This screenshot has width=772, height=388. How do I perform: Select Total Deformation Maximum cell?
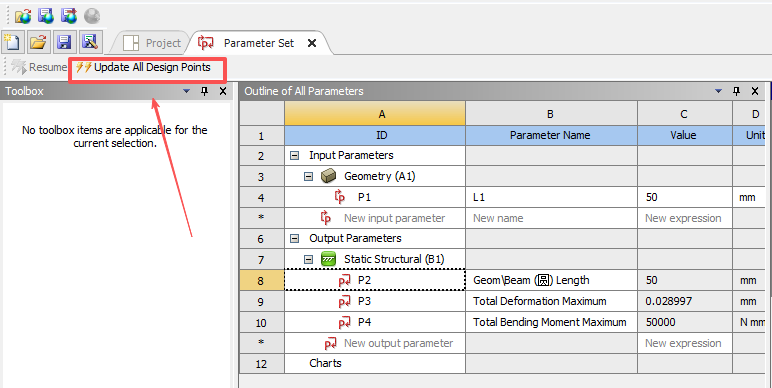tap(551, 301)
